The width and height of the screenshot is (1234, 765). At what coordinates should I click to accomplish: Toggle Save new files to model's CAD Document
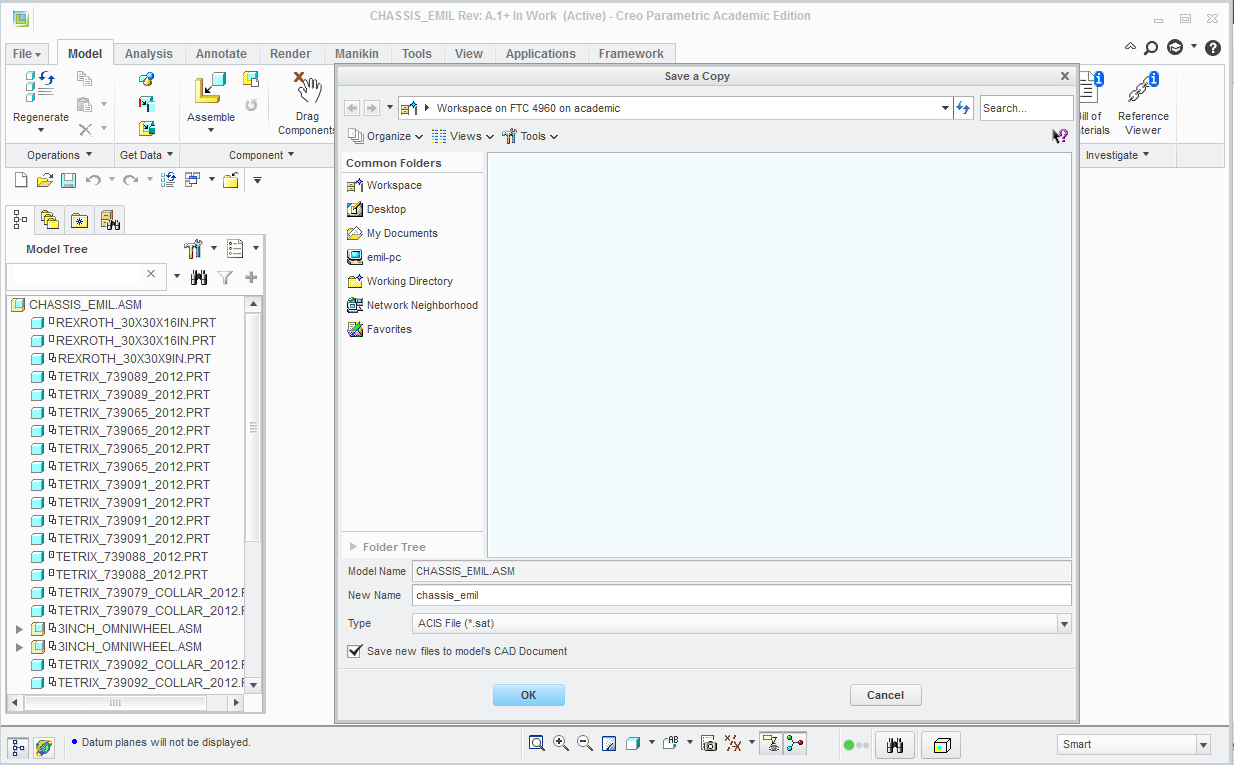354,651
